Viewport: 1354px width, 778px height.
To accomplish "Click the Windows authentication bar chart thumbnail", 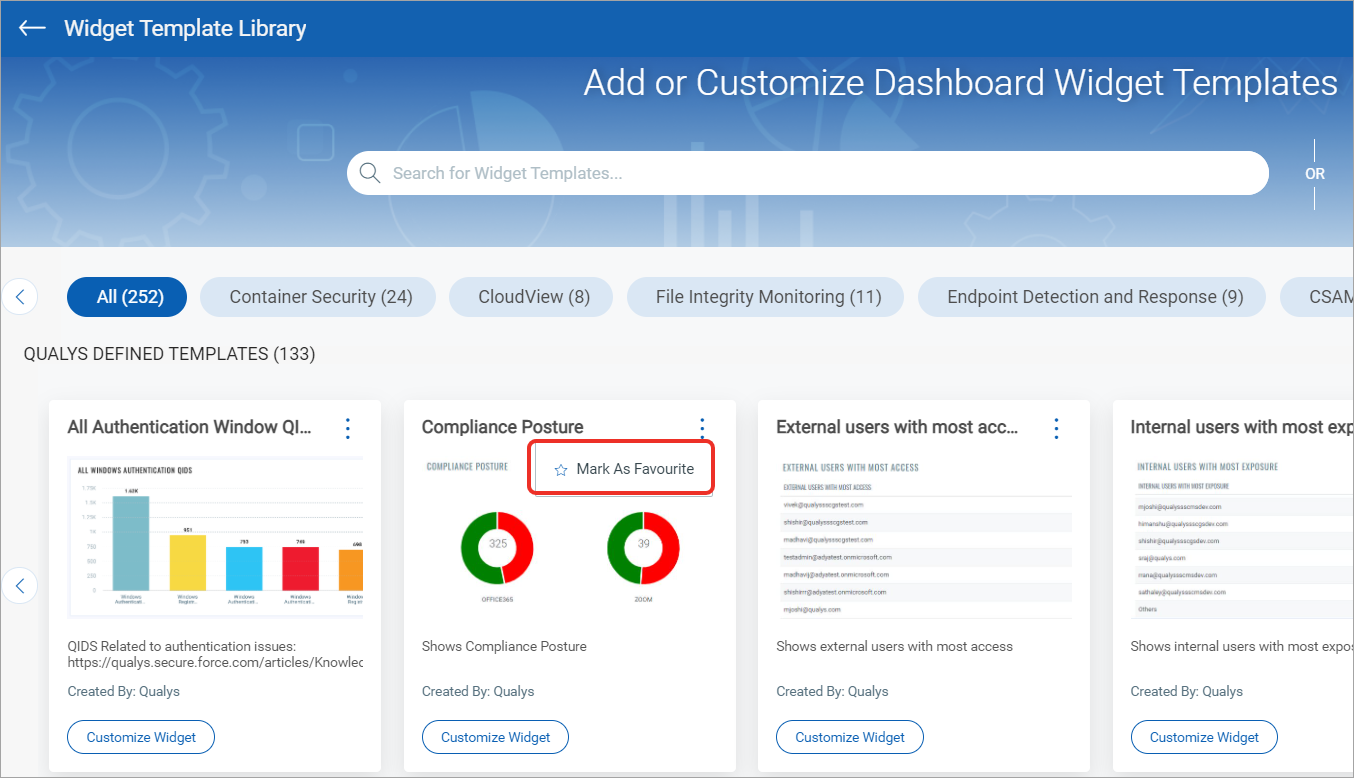I will (215, 537).
